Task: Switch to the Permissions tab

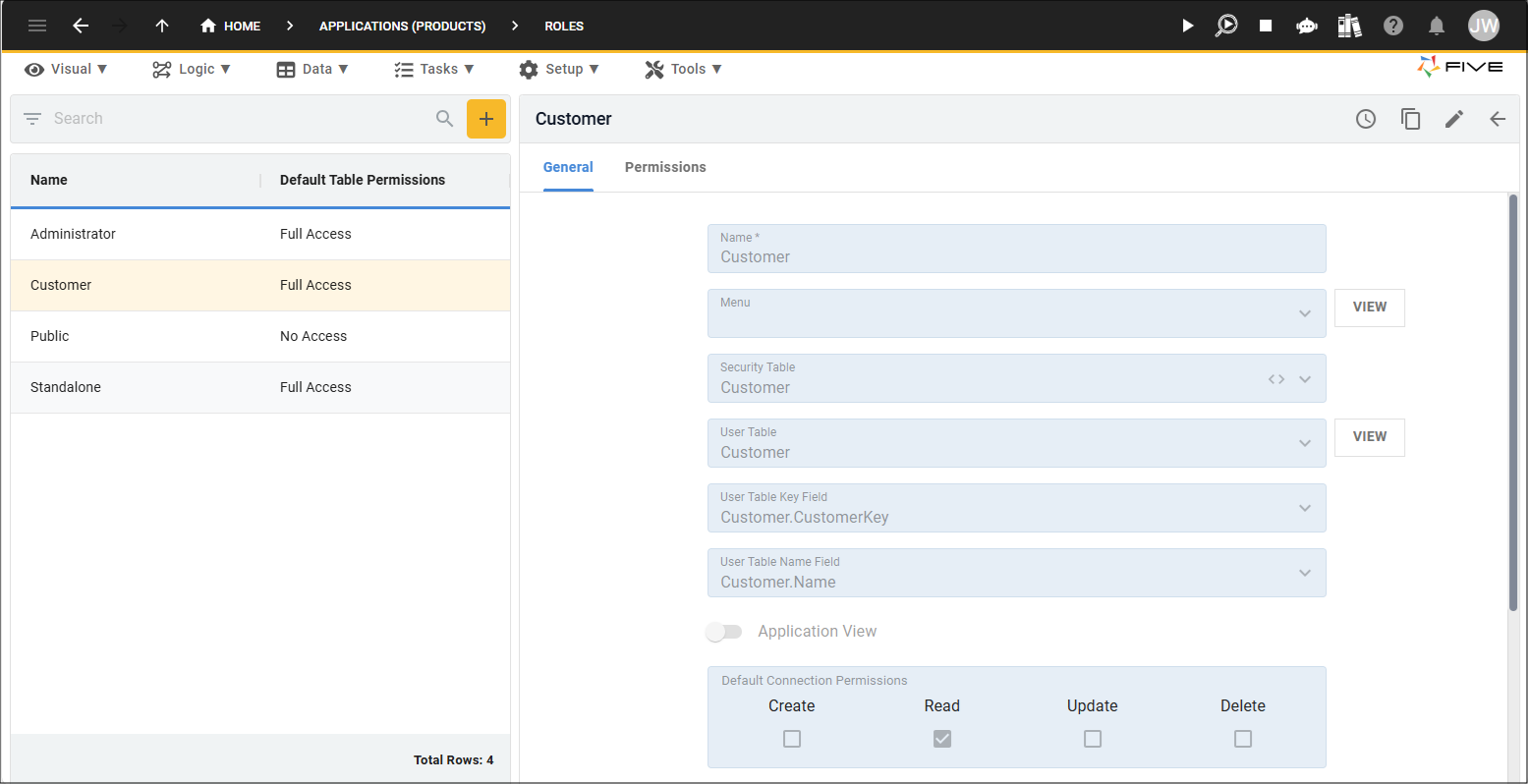Action: (665, 167)
